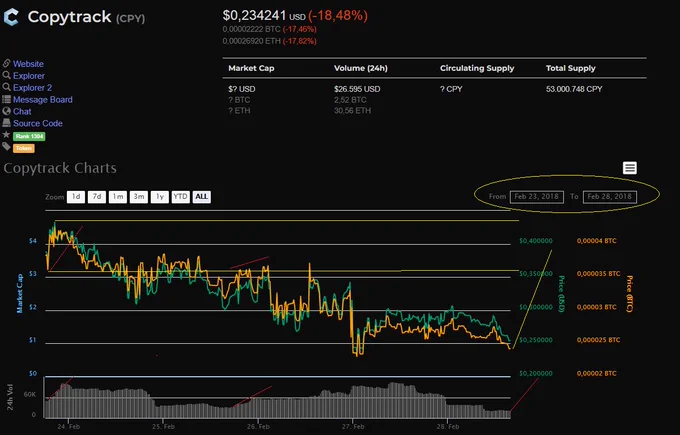
Task: Click the magnifier icon beside Explorer 2
Action: coord(7,87)
